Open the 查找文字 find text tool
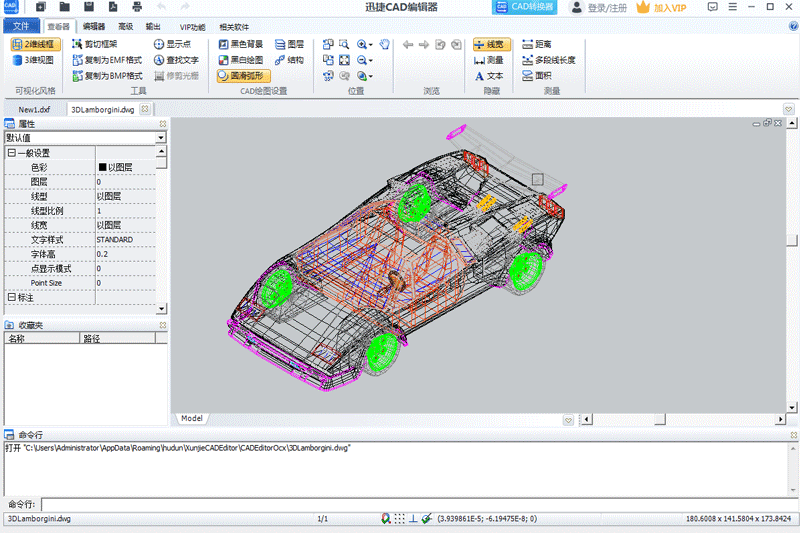This screenshot has width=800, height=533. point(177,60)
